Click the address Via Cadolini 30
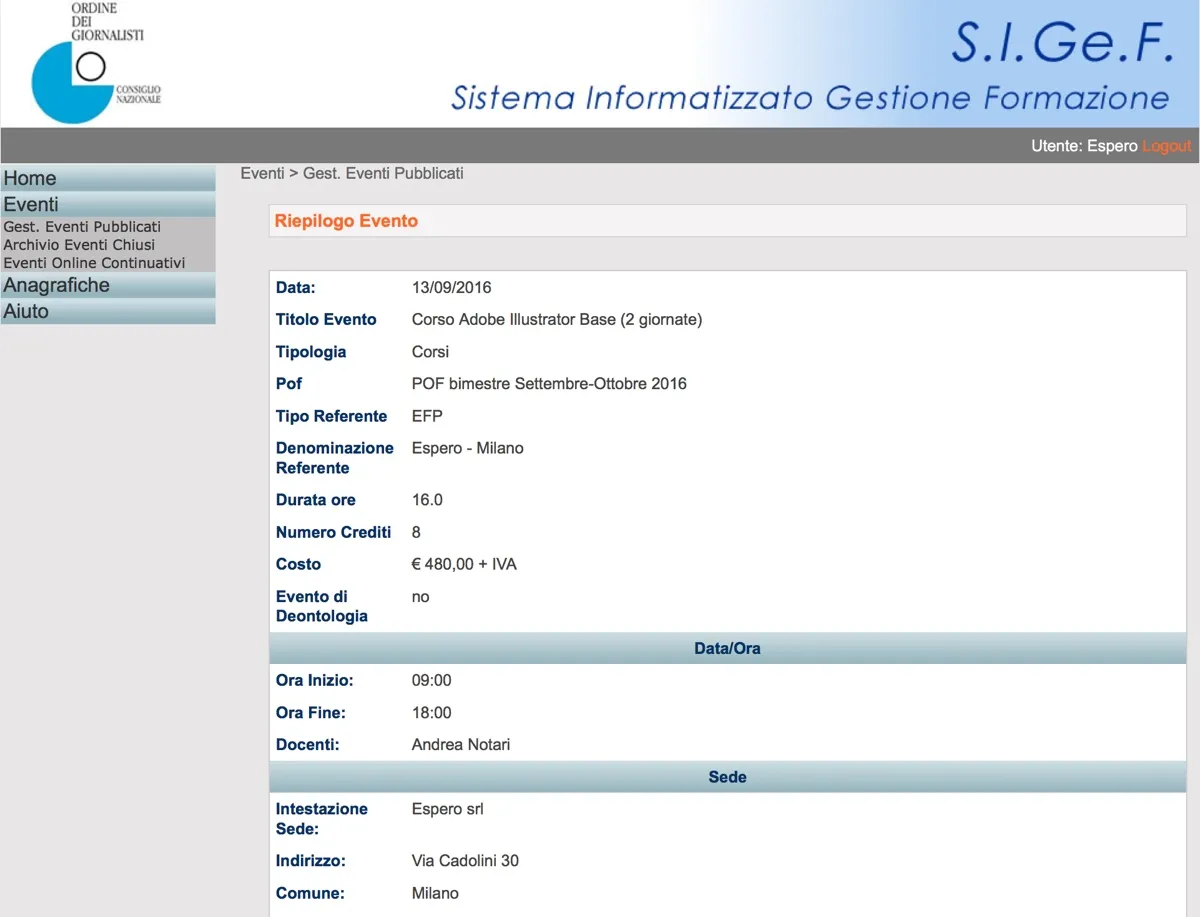The height and width of the screenshot is (917, 1200). (x=465, y=861)
